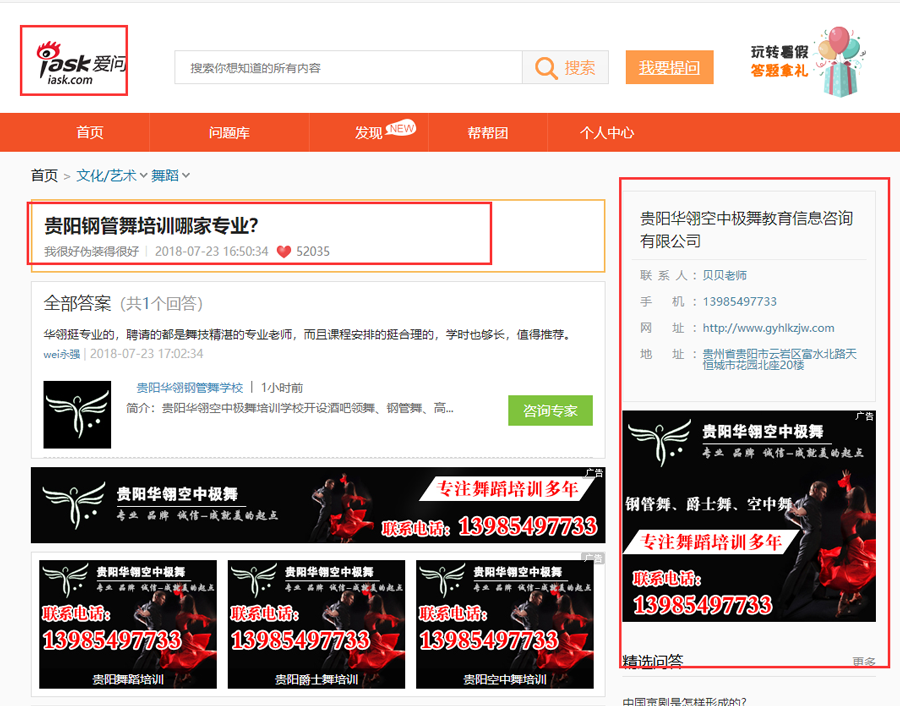Click the sidebar phone number 13985497733
This screenshot has width=900, height=706.
pyautogui.click(x=739, y=302)
